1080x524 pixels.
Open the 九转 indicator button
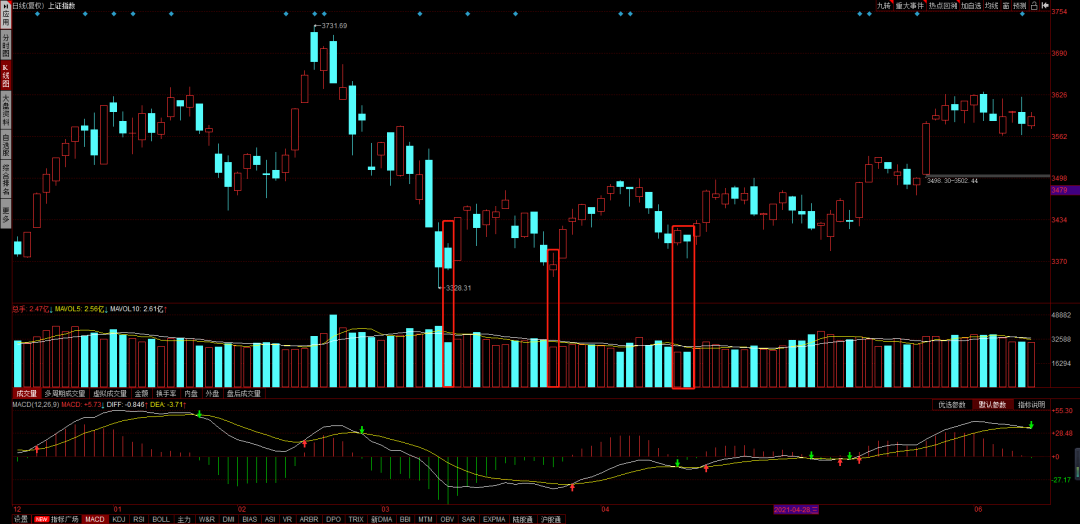[884, 6]
